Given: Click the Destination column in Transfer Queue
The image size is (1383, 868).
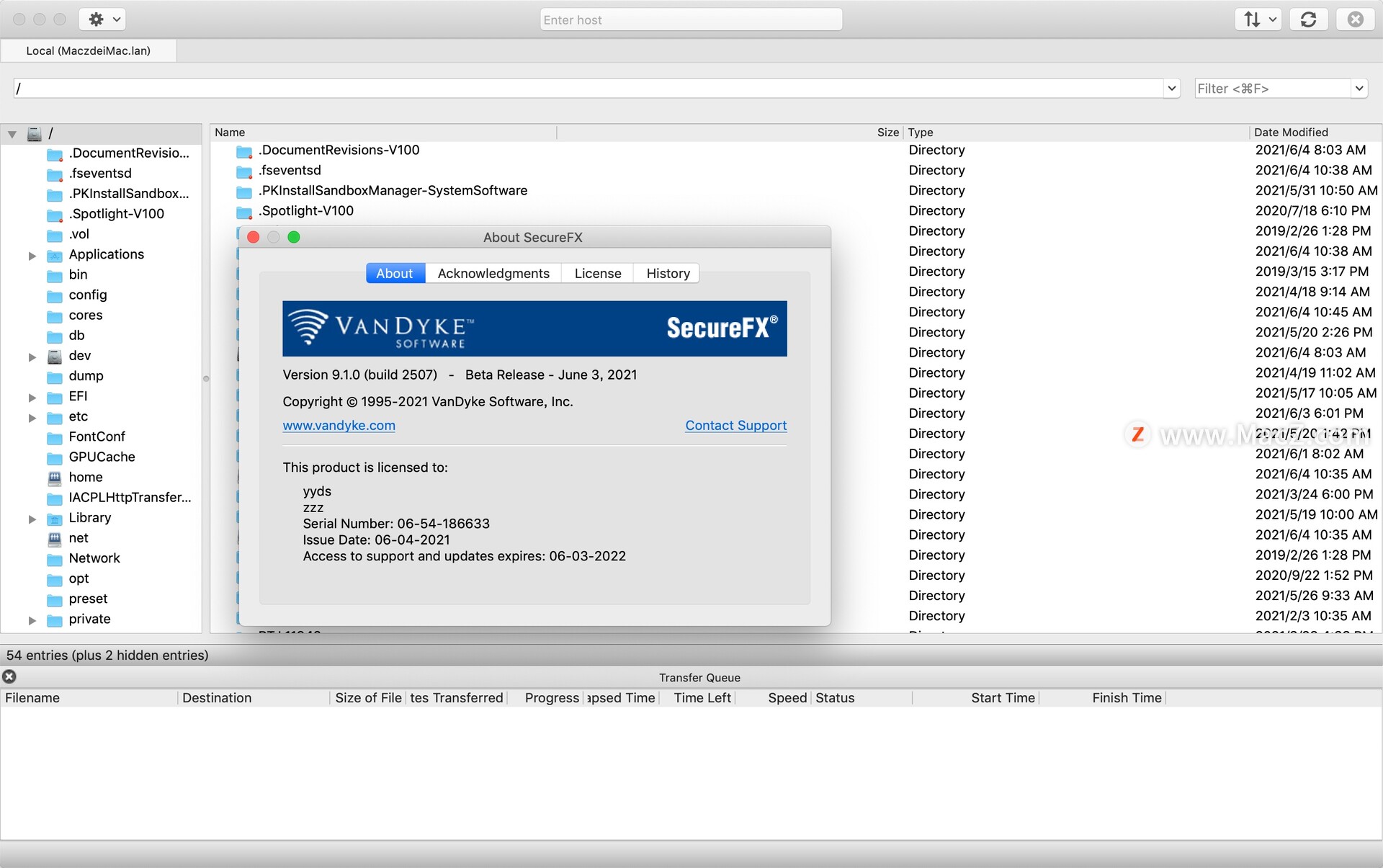Looking at the screenshot, I should coord(254,697).
